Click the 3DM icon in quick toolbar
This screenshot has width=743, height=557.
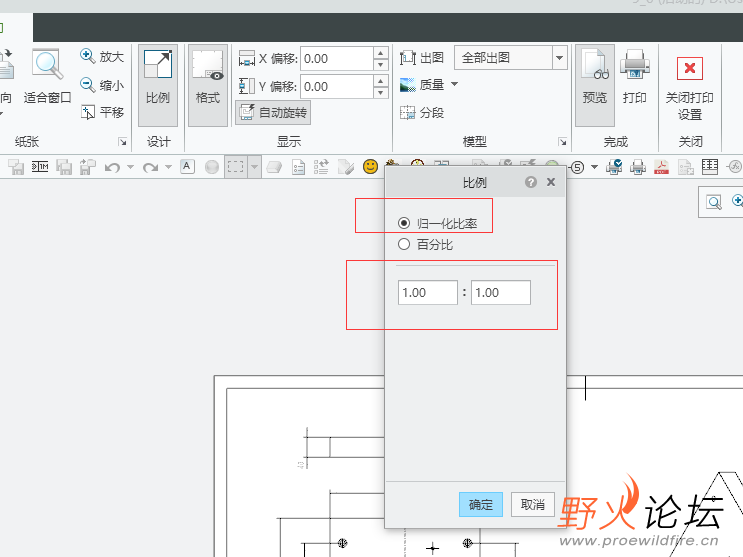point(40,166)
